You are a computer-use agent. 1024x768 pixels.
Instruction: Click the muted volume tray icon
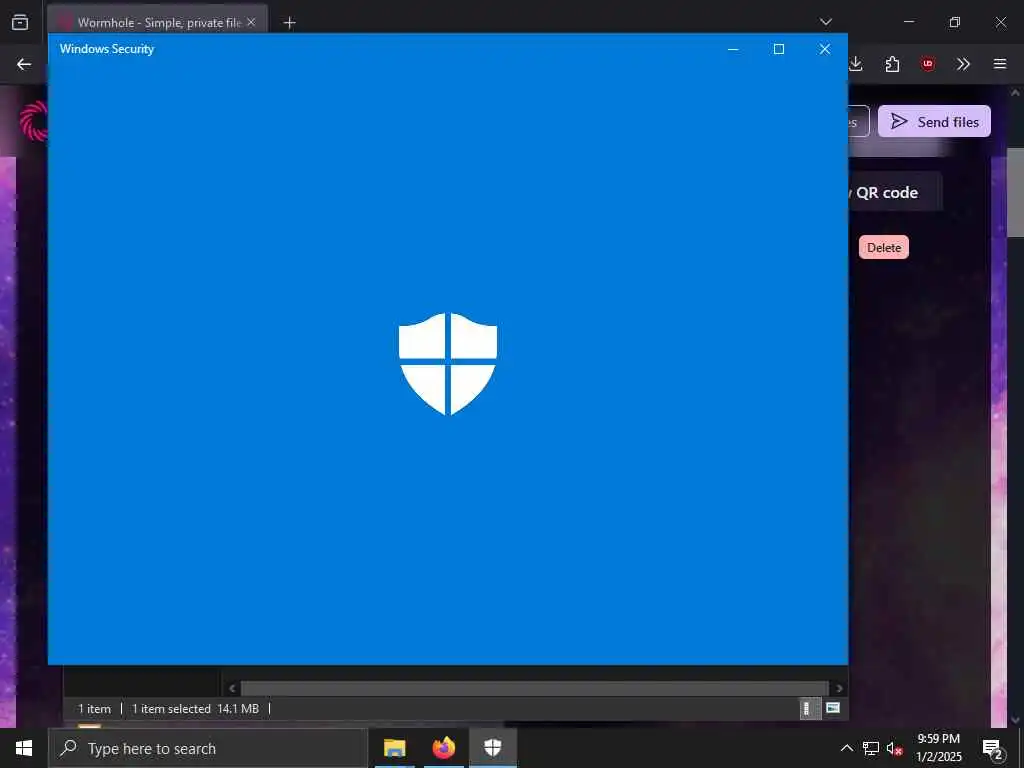point(895,748)
